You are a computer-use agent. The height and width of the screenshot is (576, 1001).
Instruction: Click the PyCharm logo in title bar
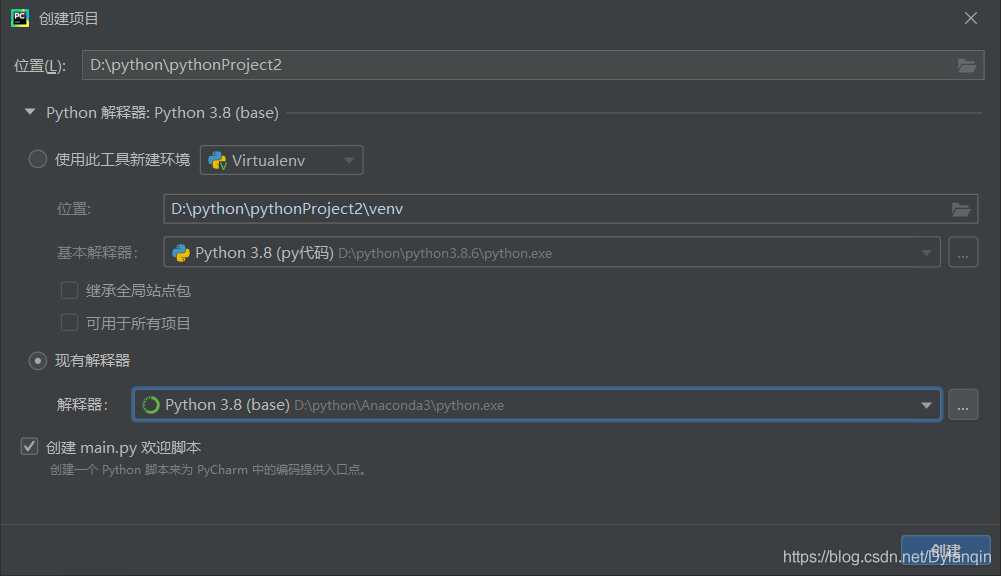point(20,18)
